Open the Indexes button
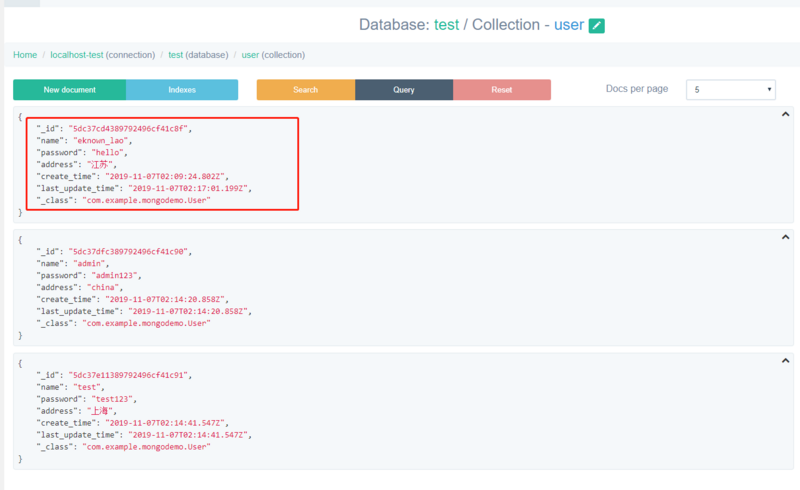Screen dimensions: 800x490 pos(182,90)
